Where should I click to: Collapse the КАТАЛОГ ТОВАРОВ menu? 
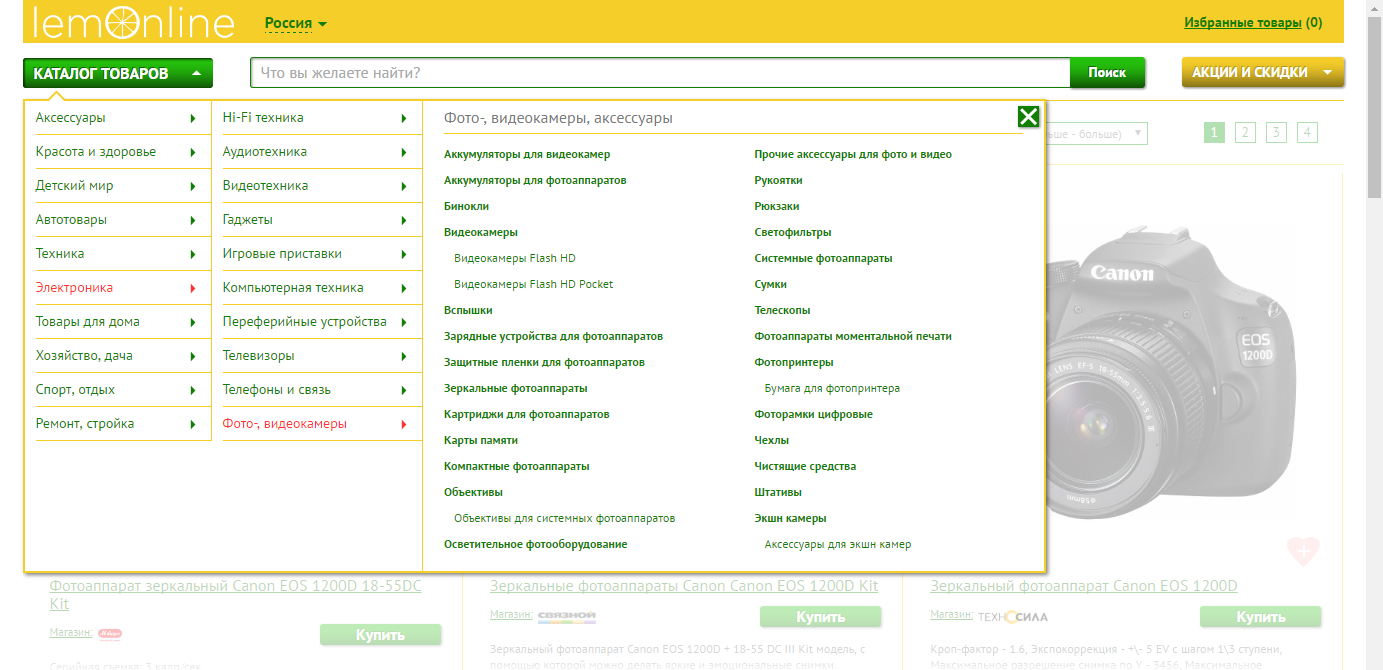coord(117,72)
